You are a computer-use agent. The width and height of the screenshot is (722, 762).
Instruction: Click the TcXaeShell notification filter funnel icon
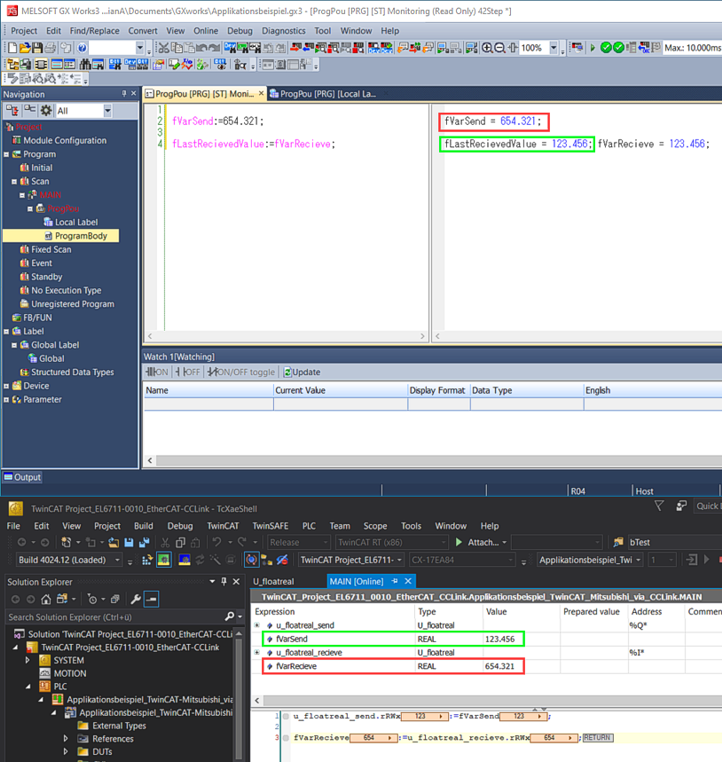(659, 506)
